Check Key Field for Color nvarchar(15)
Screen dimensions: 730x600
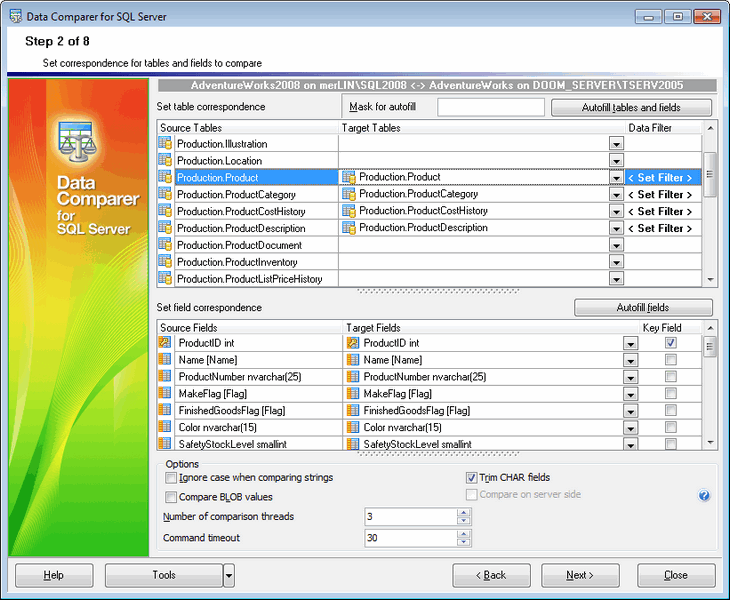click(670, 427)
